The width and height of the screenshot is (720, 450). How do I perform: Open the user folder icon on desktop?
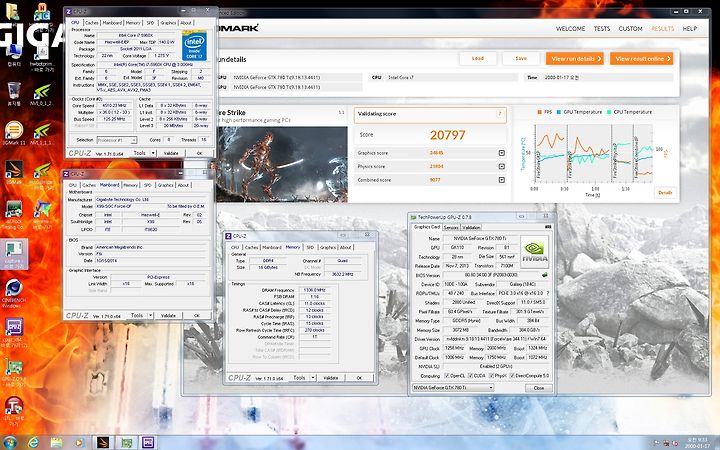pyautogui.click(x=13, y=11)
